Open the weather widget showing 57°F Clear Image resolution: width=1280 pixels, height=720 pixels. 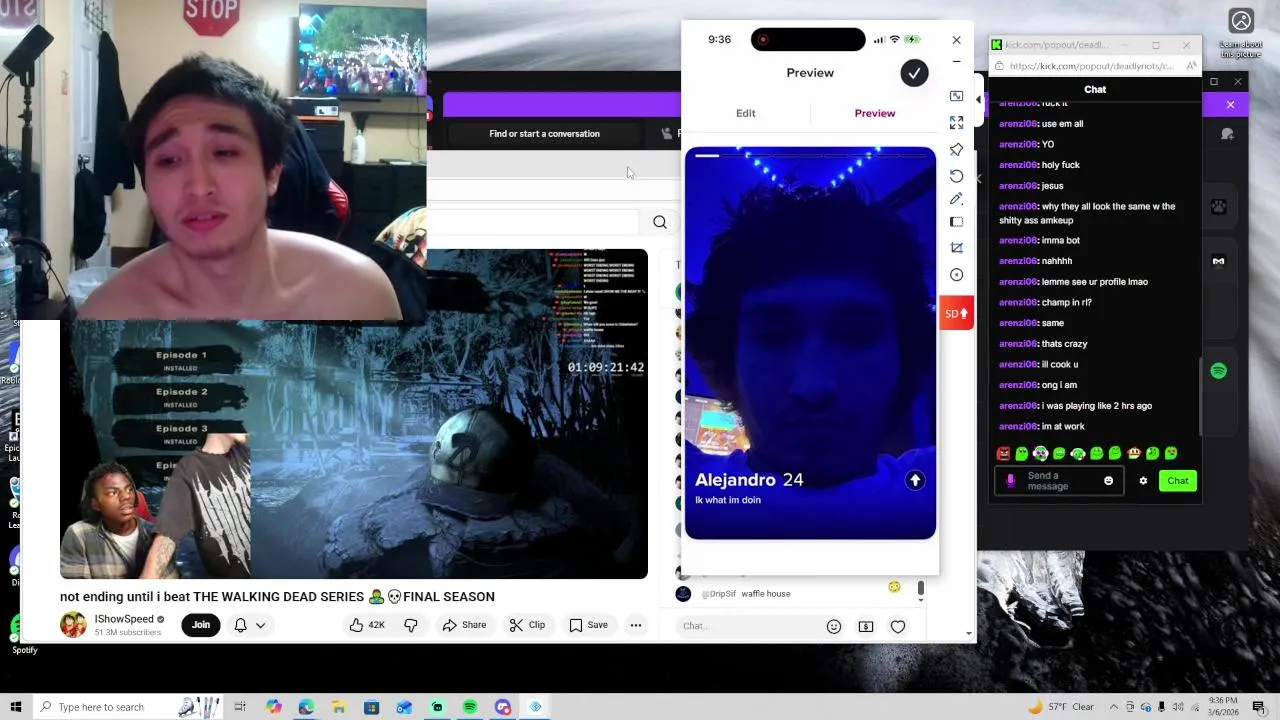tap(1063, 707)
